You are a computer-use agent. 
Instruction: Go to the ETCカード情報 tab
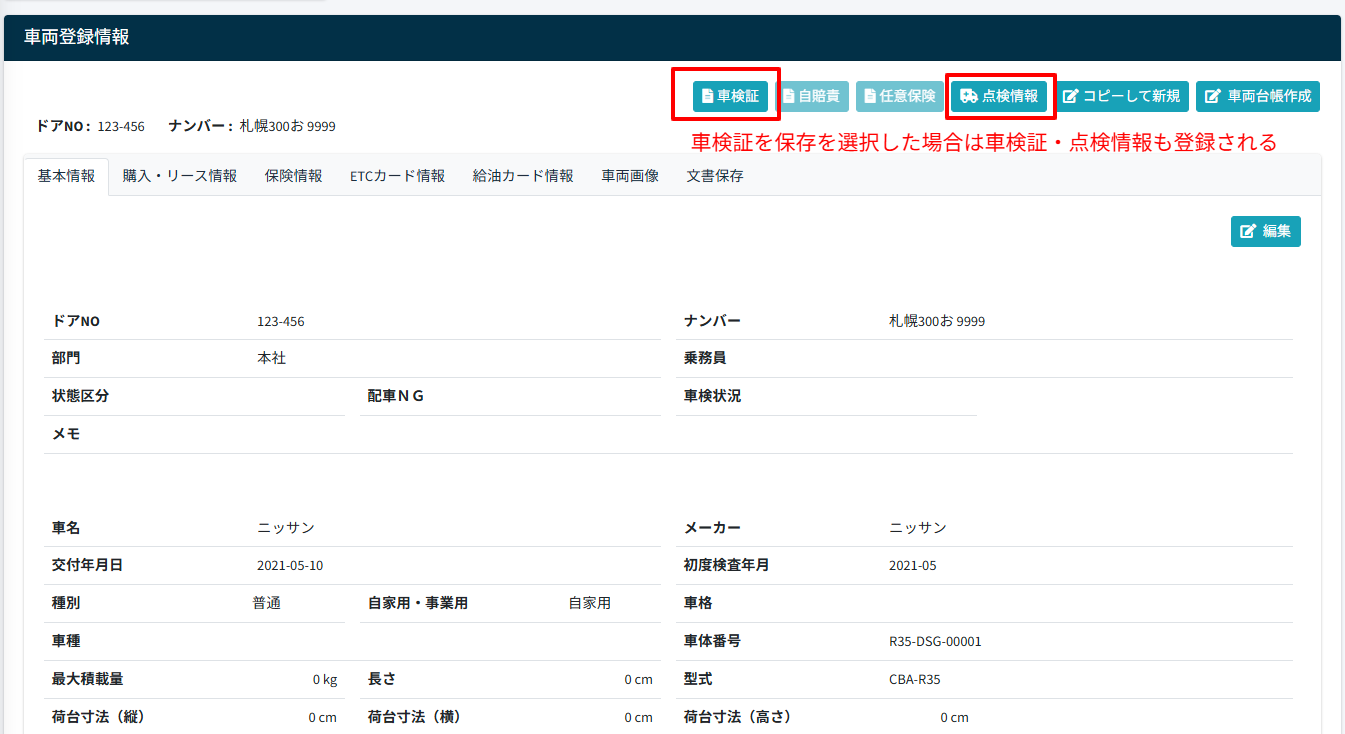tap(397, 176)
